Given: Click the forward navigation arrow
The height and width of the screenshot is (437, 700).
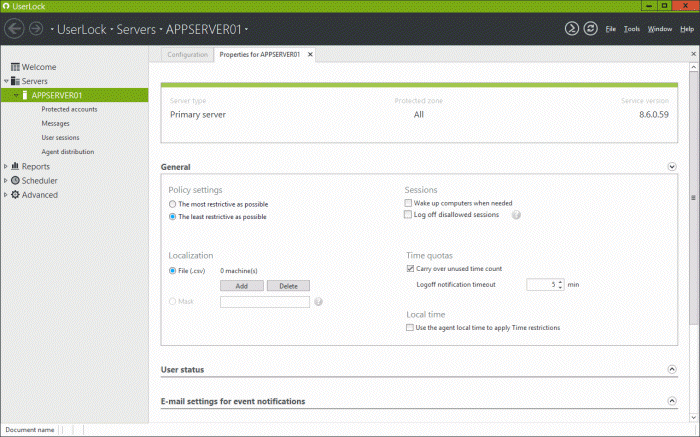Looking at the screenshot, I should coord(36,29).
